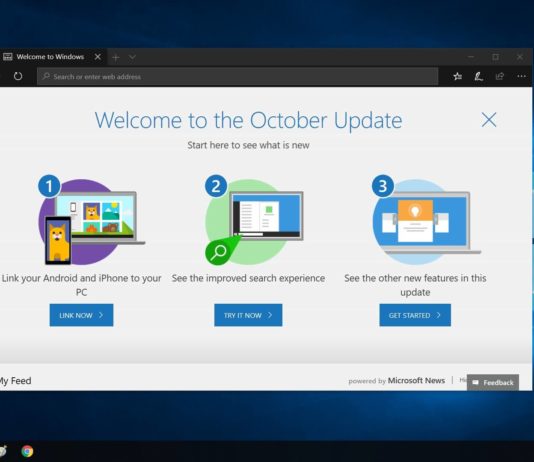Click 'See the other new features' text
Viewport: 534px width, 462px height.
(x=415, y=285)
